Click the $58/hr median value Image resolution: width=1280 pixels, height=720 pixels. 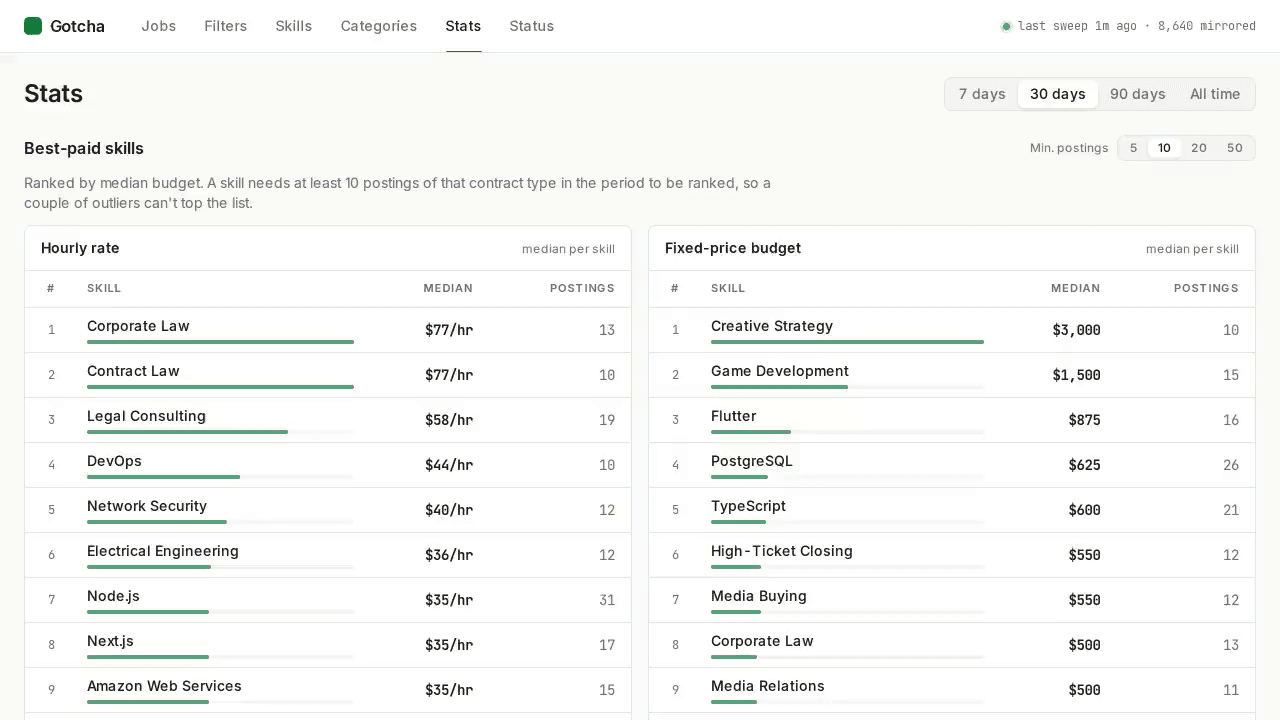click(449, 420)
